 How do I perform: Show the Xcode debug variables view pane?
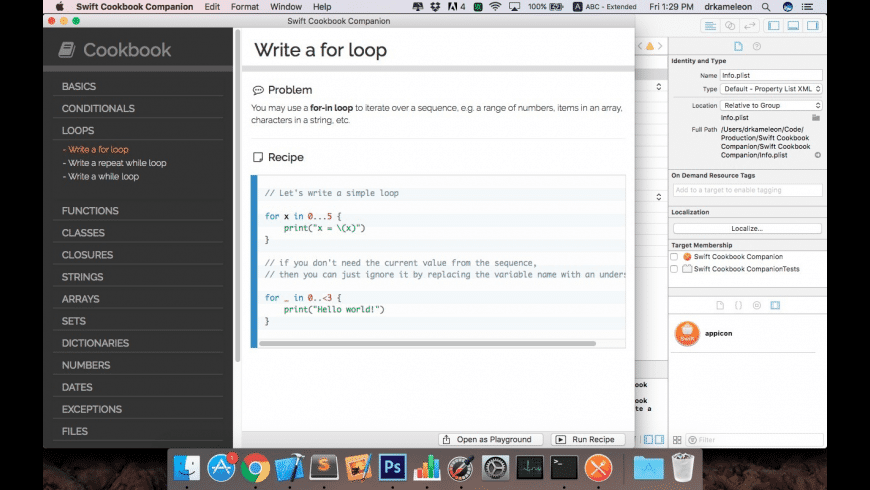point(649,440)
